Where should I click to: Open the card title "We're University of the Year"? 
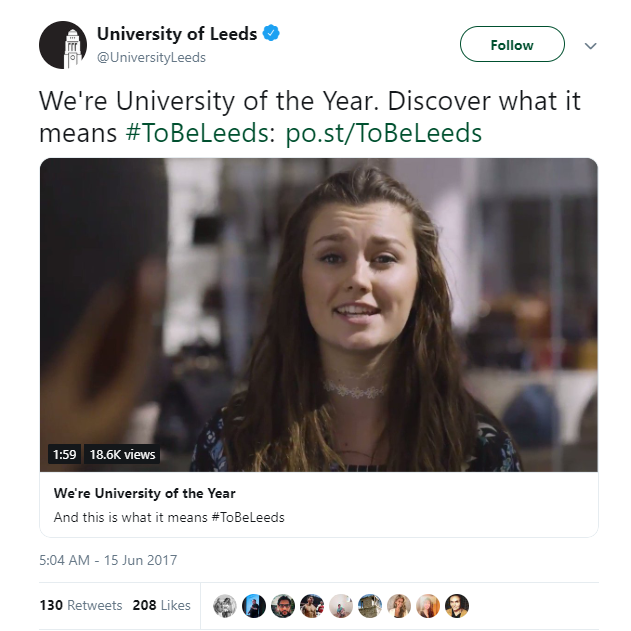pos(145,493)
